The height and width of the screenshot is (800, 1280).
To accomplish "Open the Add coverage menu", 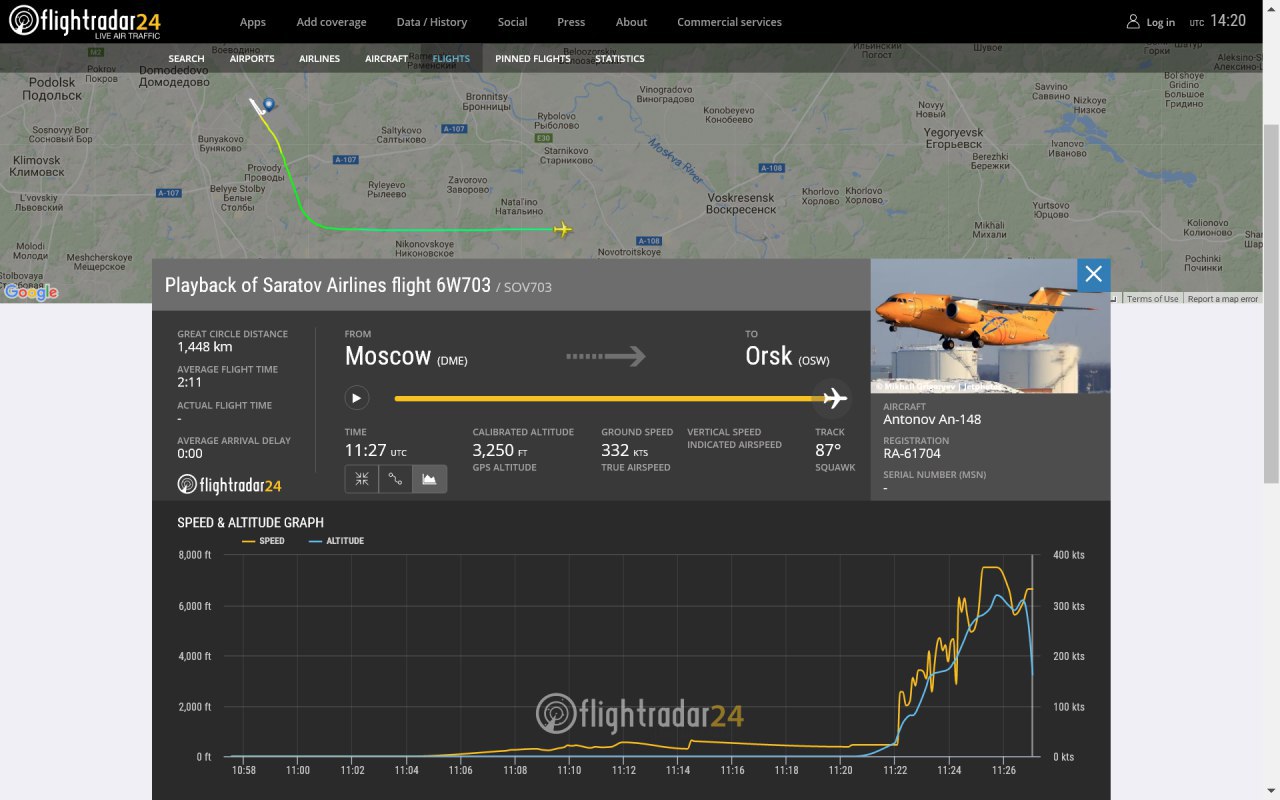I will pyautogui.click(x=331, y=22).
